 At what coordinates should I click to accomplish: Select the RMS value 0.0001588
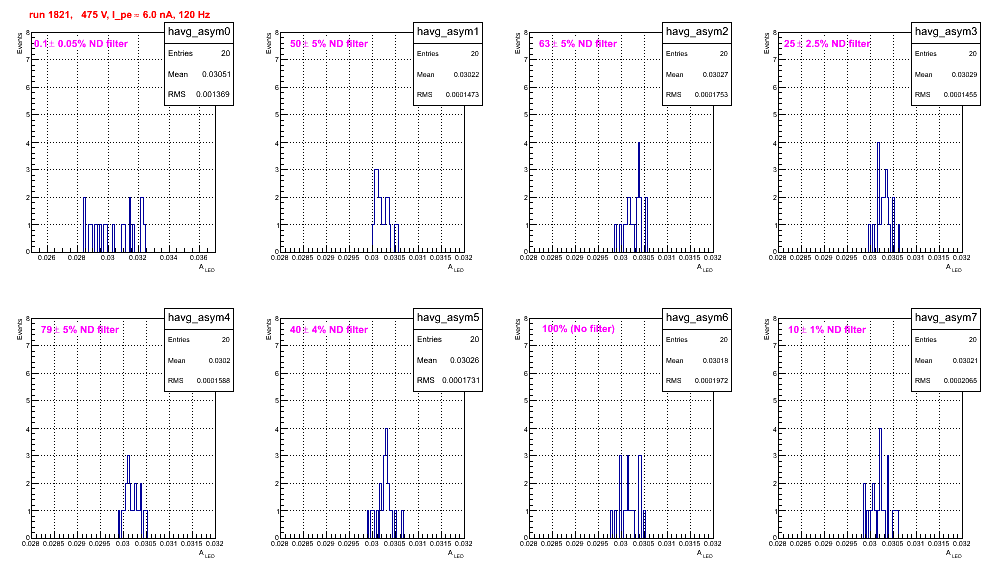(213, 381)
